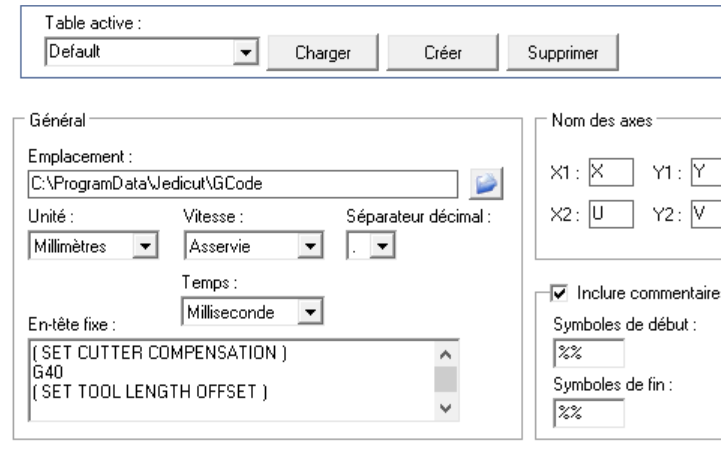Click inside the En-tête fixe text area
721x464 pixels.
[232, 380]
